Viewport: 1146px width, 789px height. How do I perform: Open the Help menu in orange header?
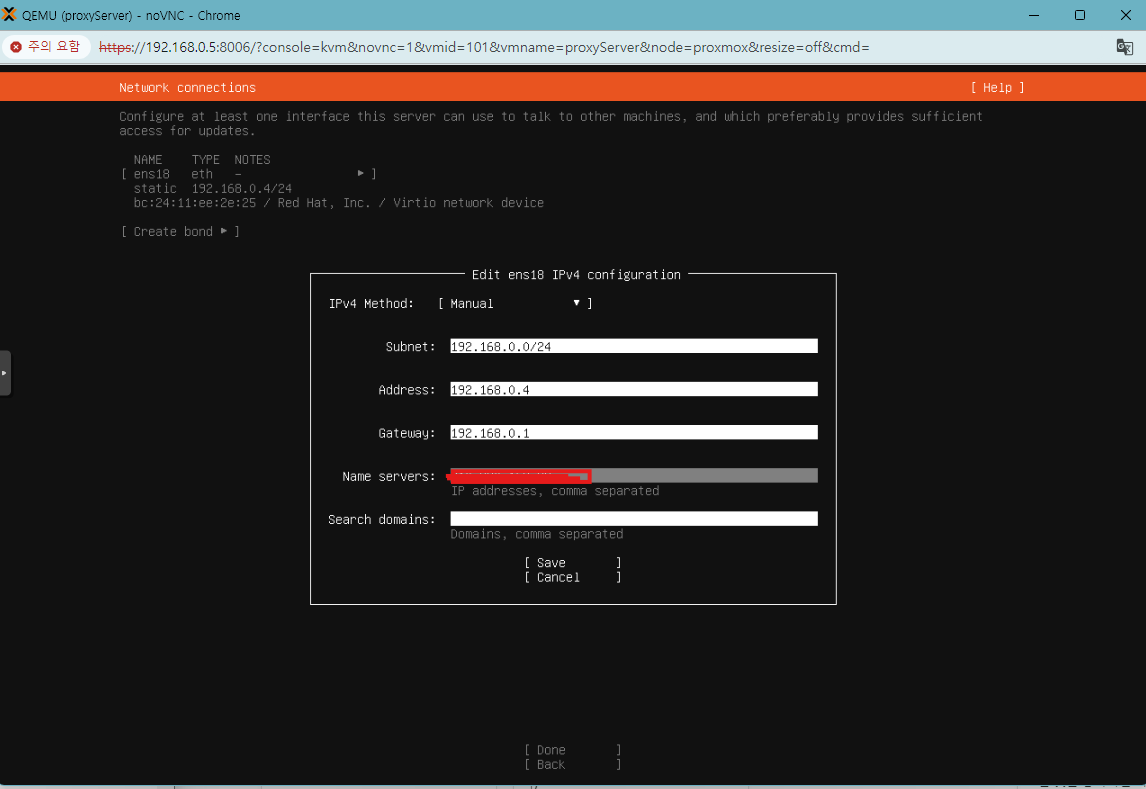click(x=998, y=88)
